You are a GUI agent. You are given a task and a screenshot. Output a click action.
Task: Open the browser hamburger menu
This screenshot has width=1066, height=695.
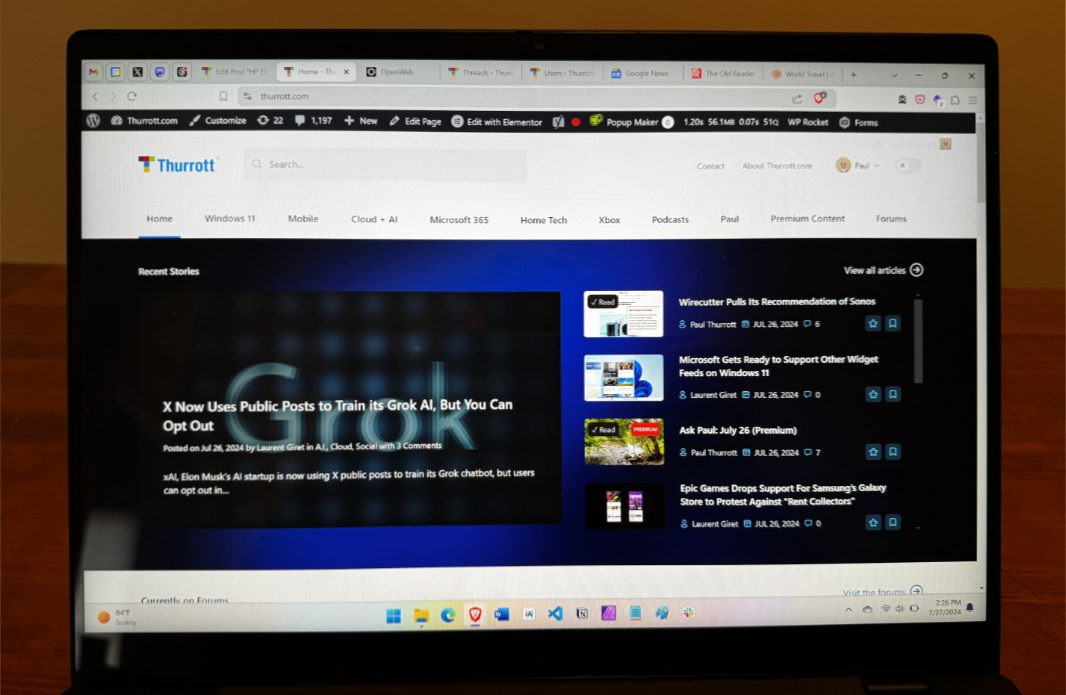pyautogui.click(x=973, y=100)
